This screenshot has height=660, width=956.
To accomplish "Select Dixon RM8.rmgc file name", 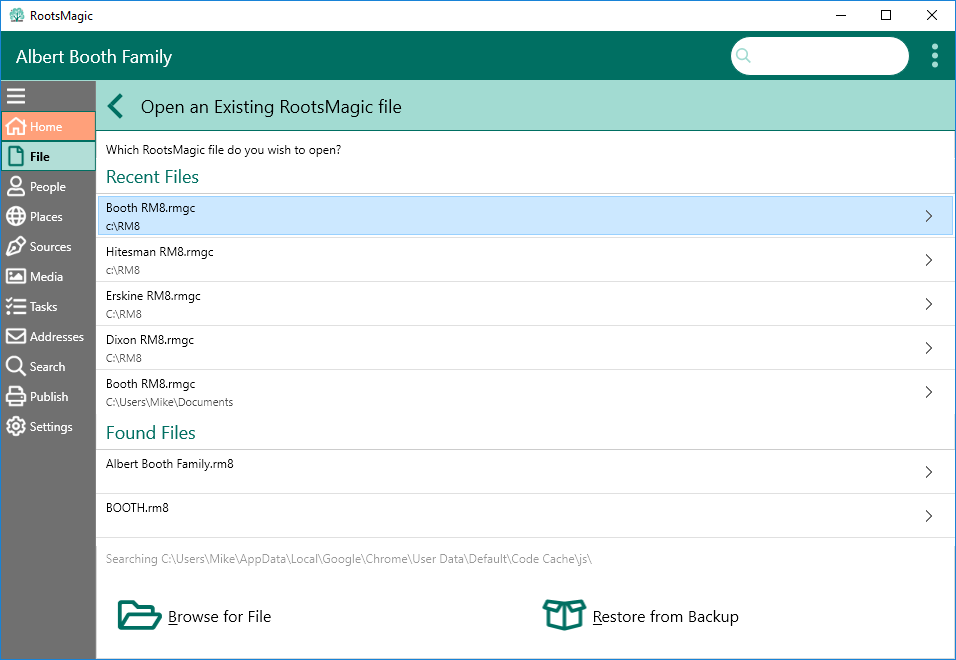I will pos(150,339).
